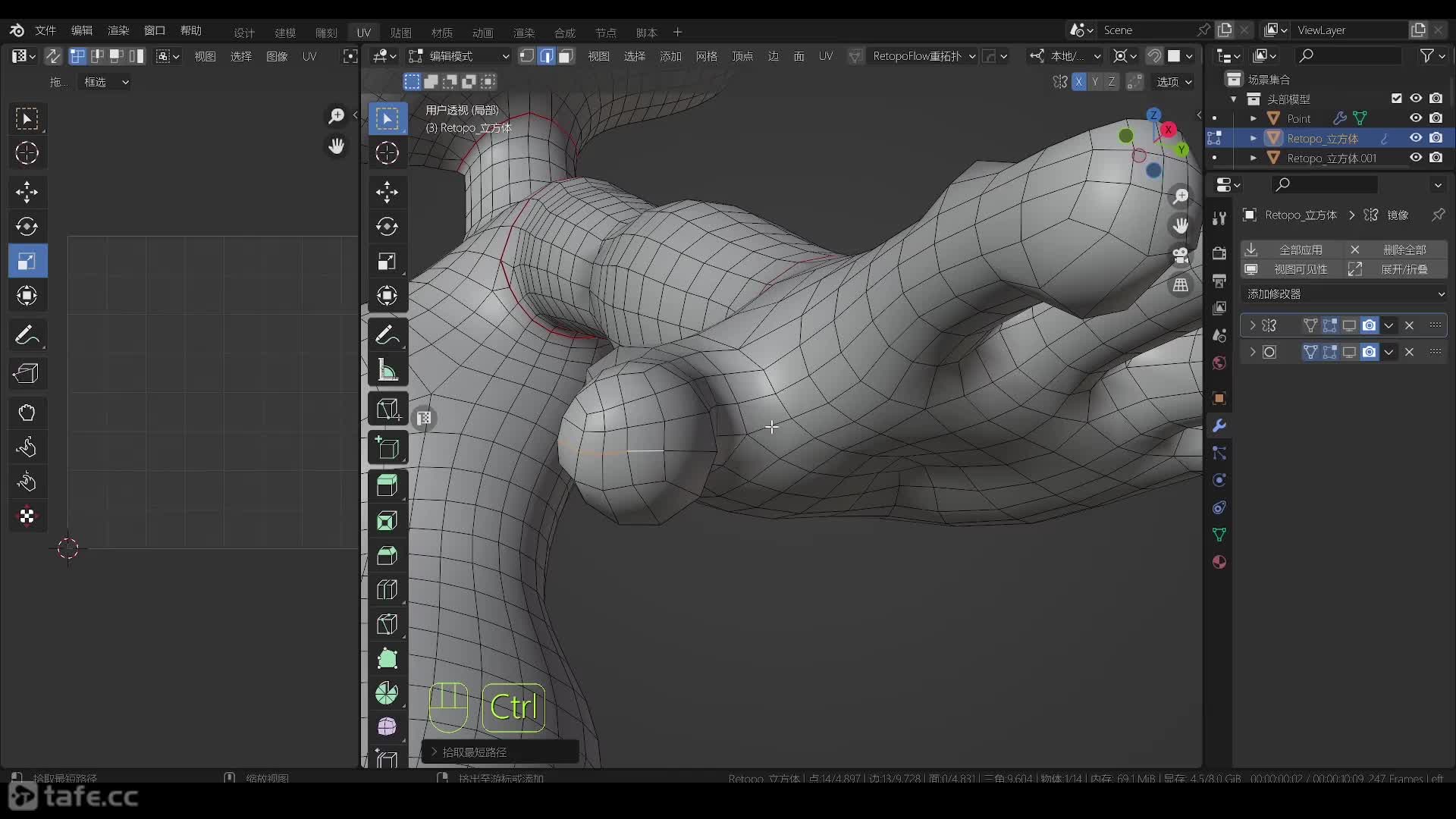Disable render for Retopo_立方体 object

pos(1436,138)
